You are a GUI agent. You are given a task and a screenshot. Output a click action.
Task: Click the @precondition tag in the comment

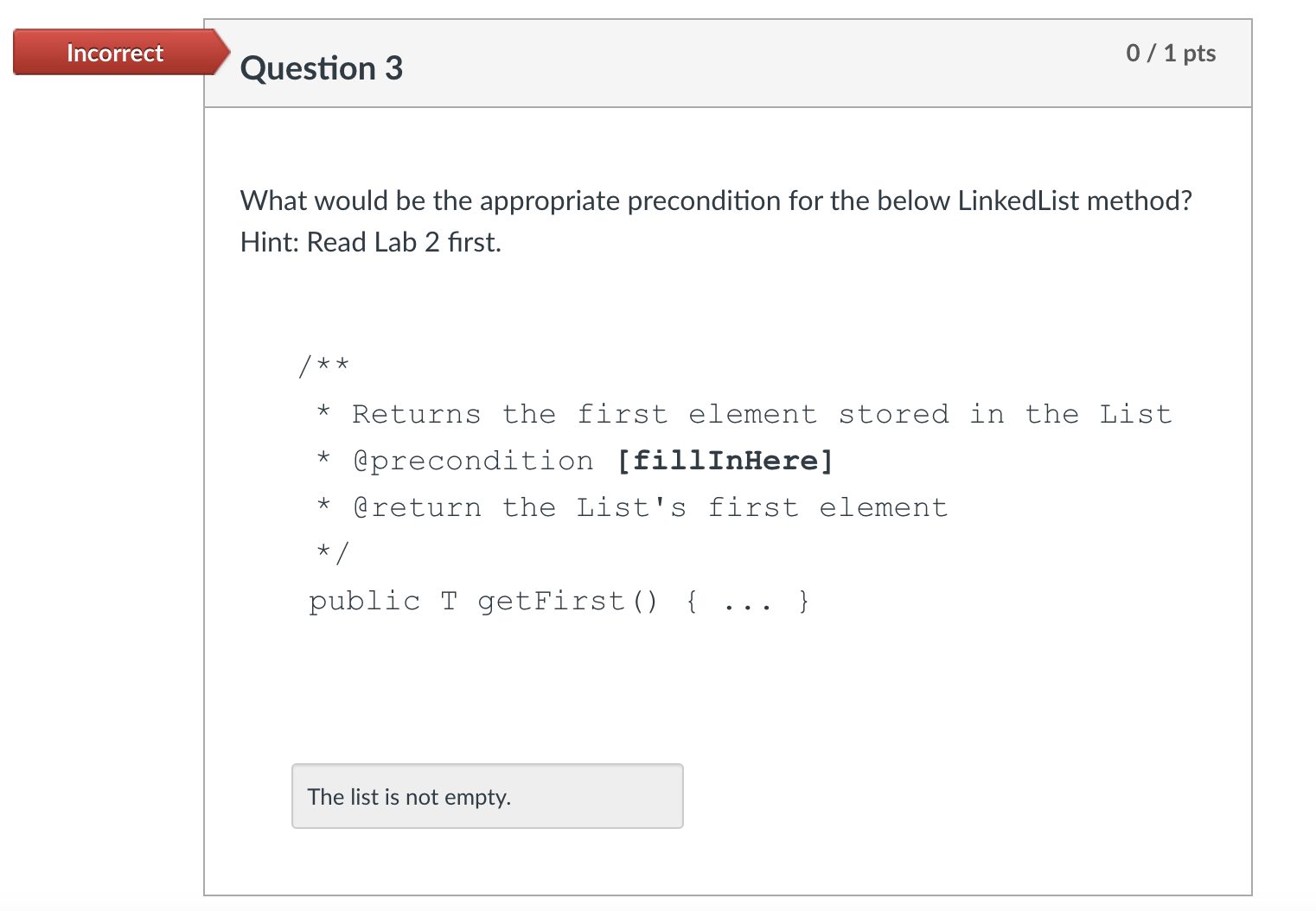[472, 460]
